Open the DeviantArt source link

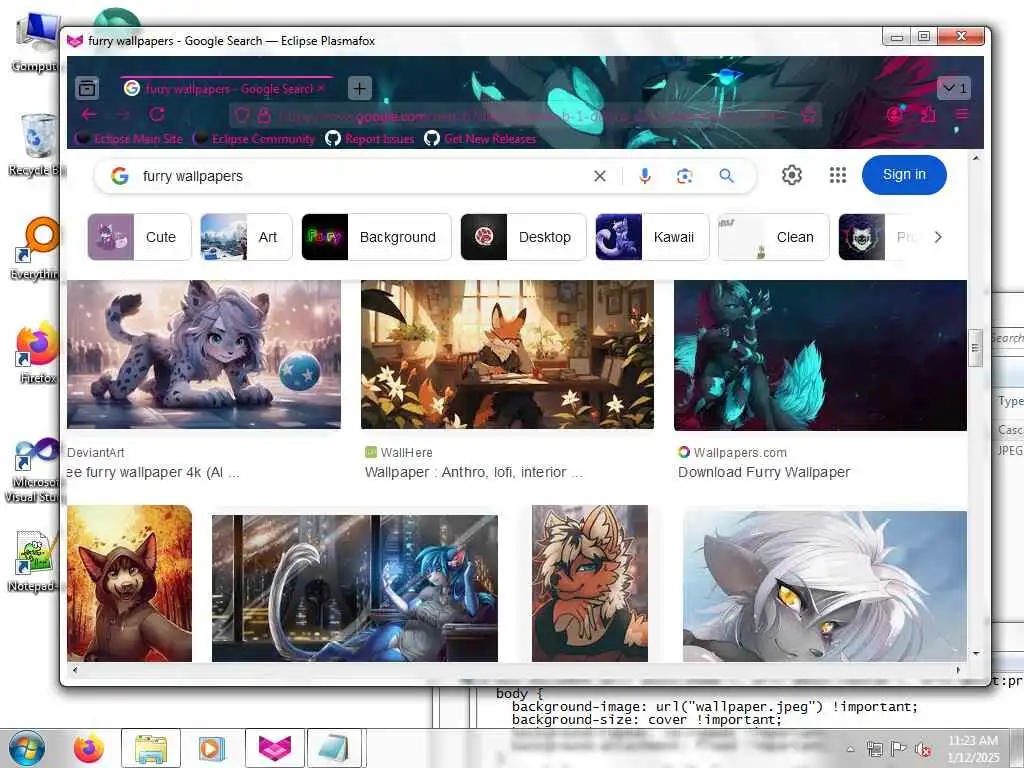click(x=95, y=453)
